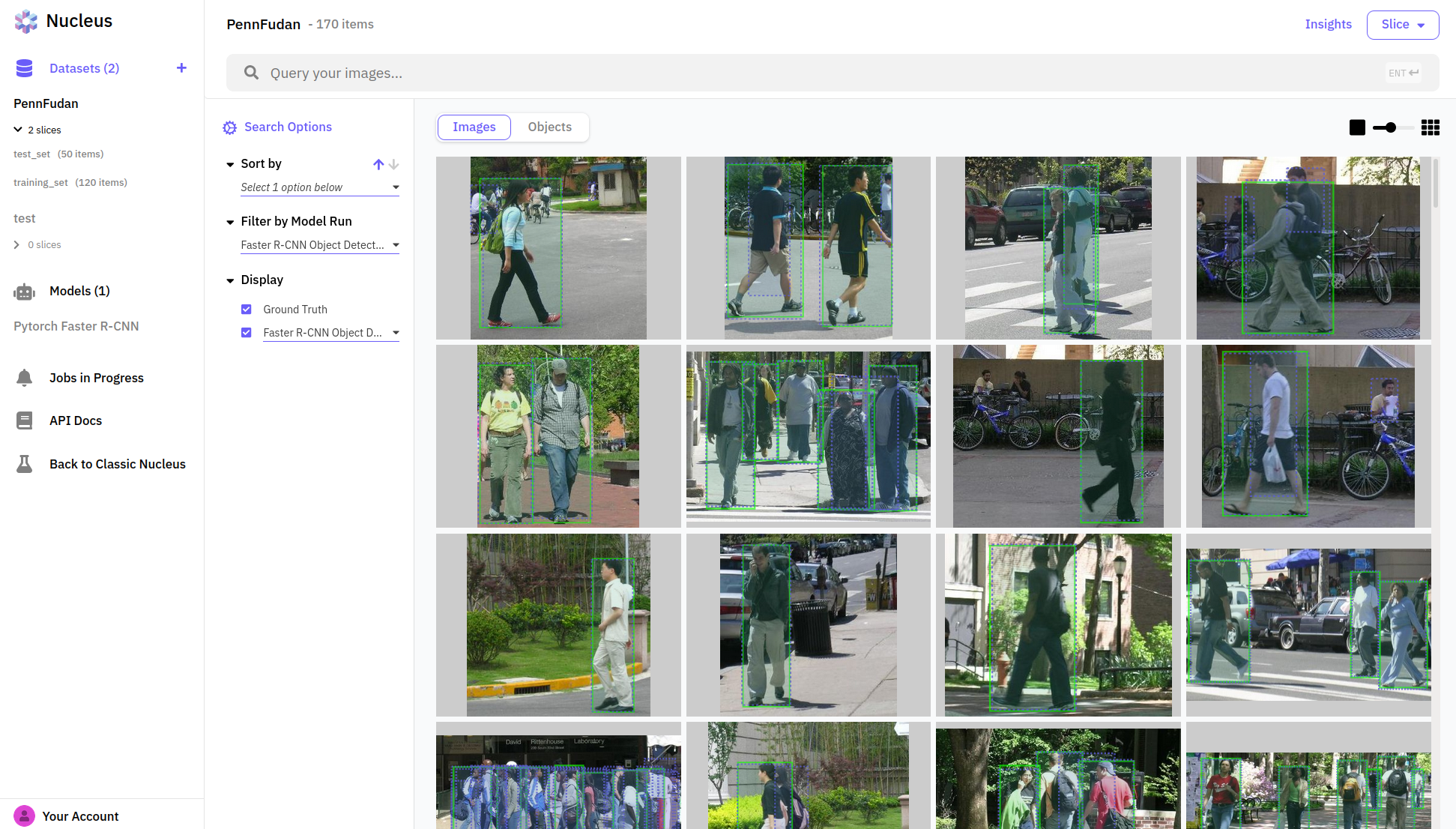Collapse the Display section
This screenshot has height=829, width=1456.
coord(230,280)
